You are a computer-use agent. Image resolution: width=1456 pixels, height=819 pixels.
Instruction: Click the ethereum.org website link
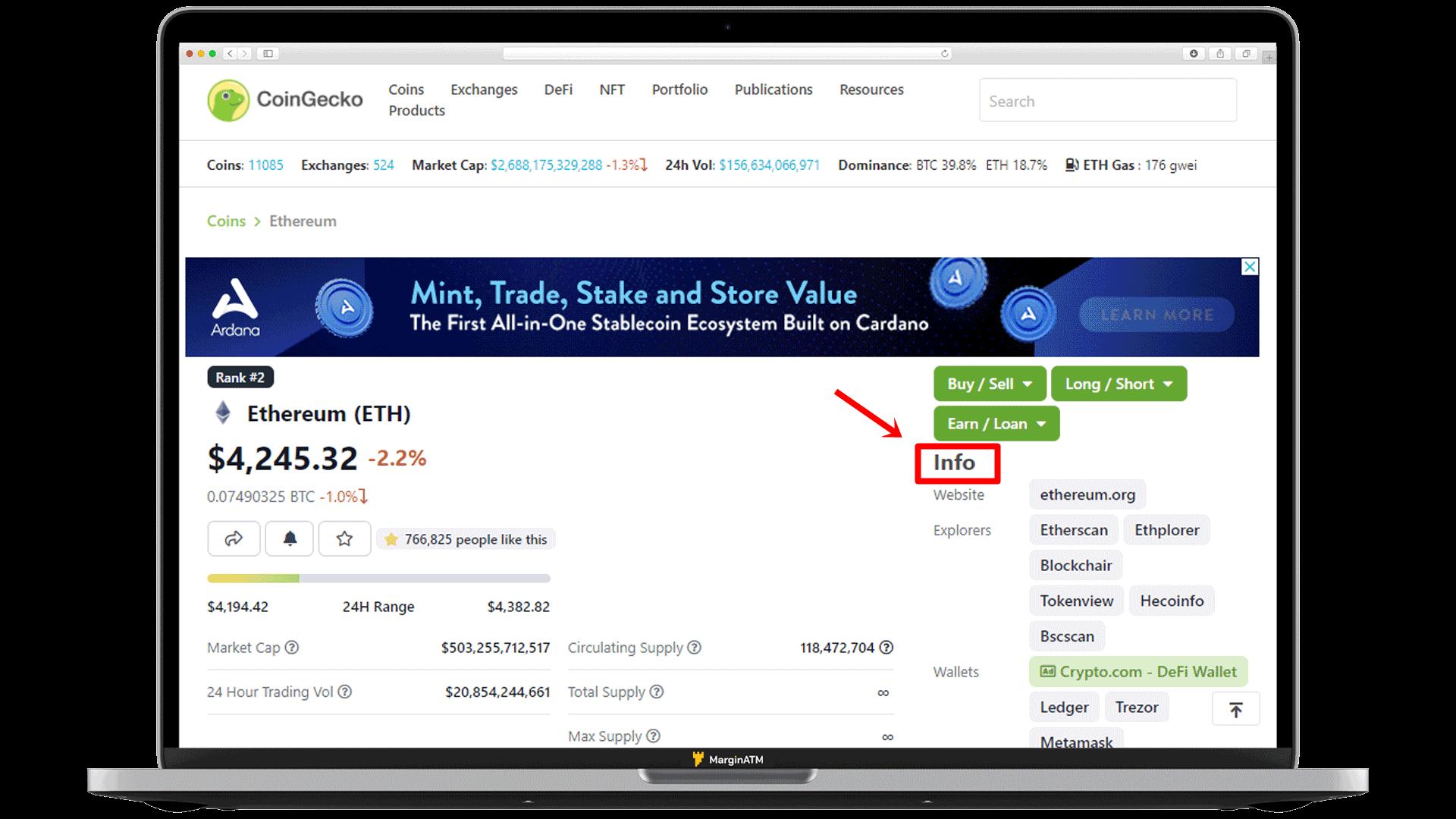[1090, 494]
